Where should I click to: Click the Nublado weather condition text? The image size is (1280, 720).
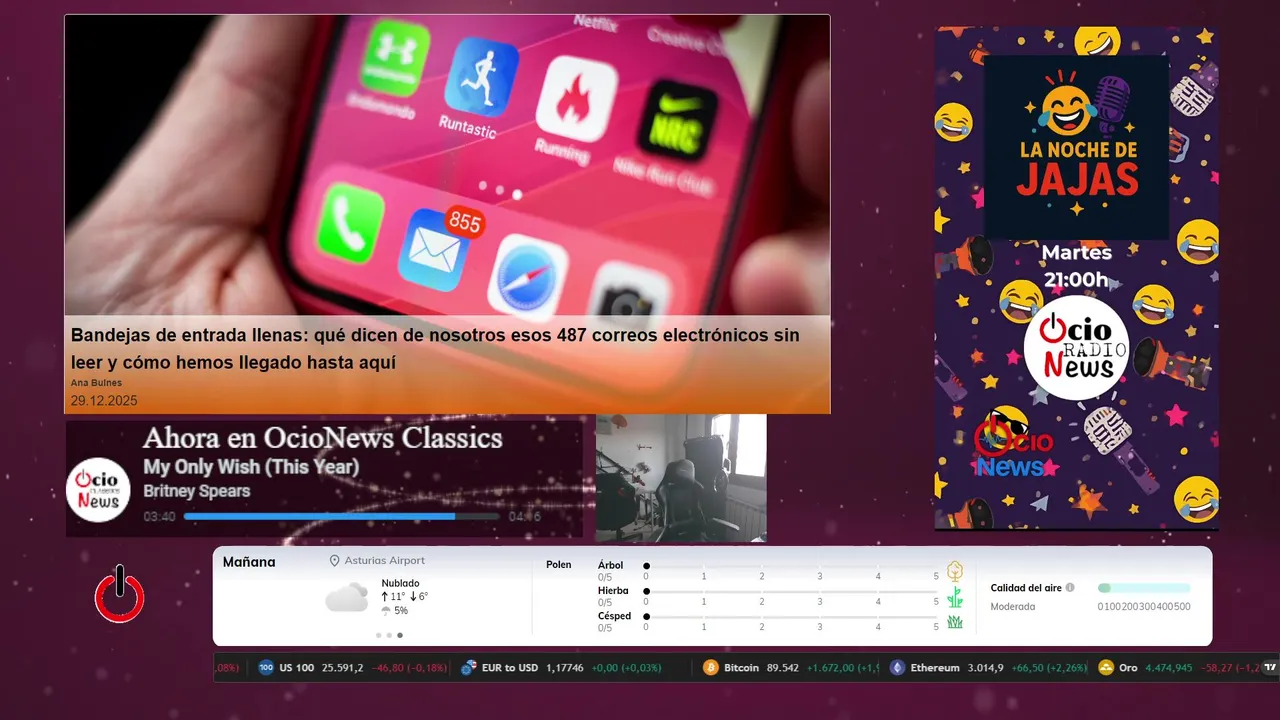(x=400, y=583)
